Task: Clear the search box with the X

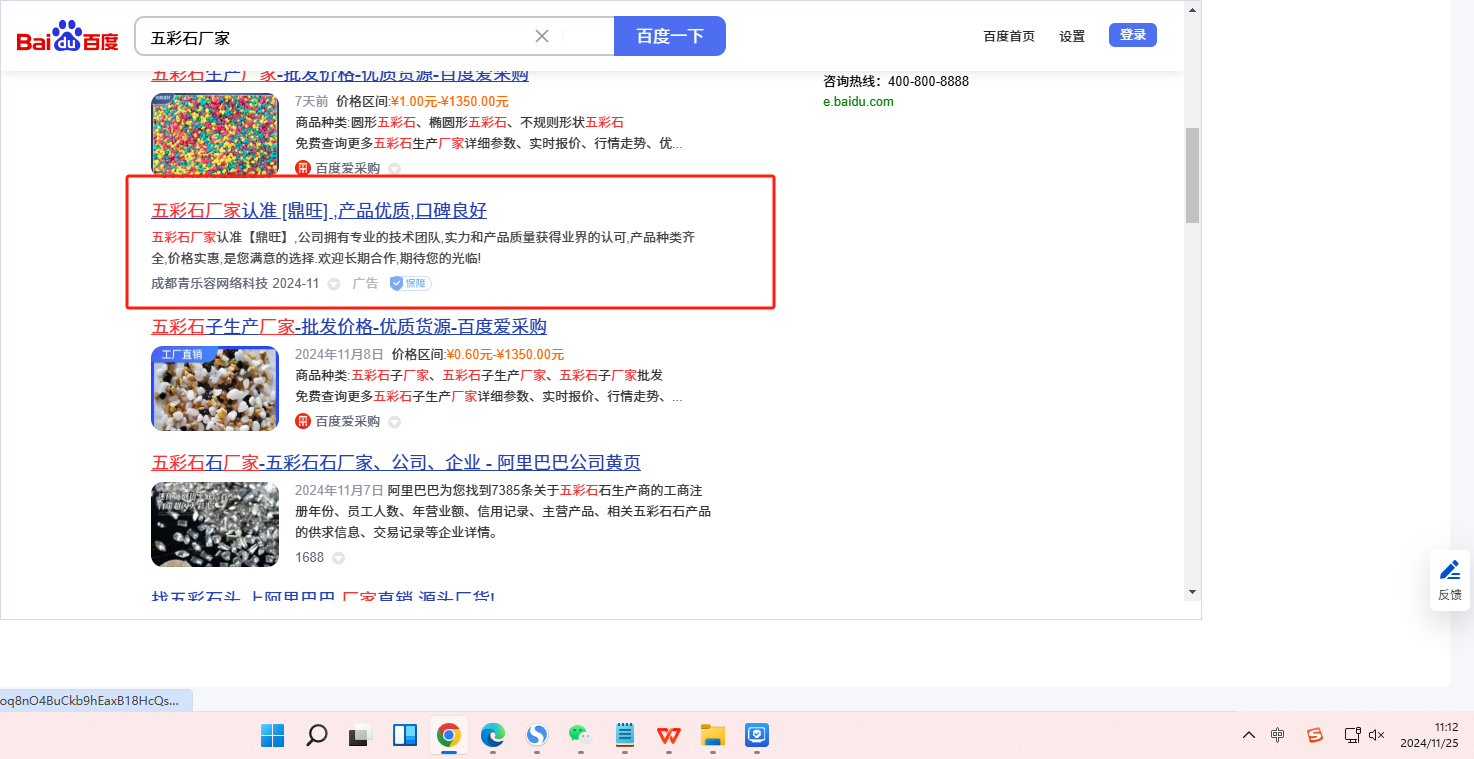Action: 542,36
